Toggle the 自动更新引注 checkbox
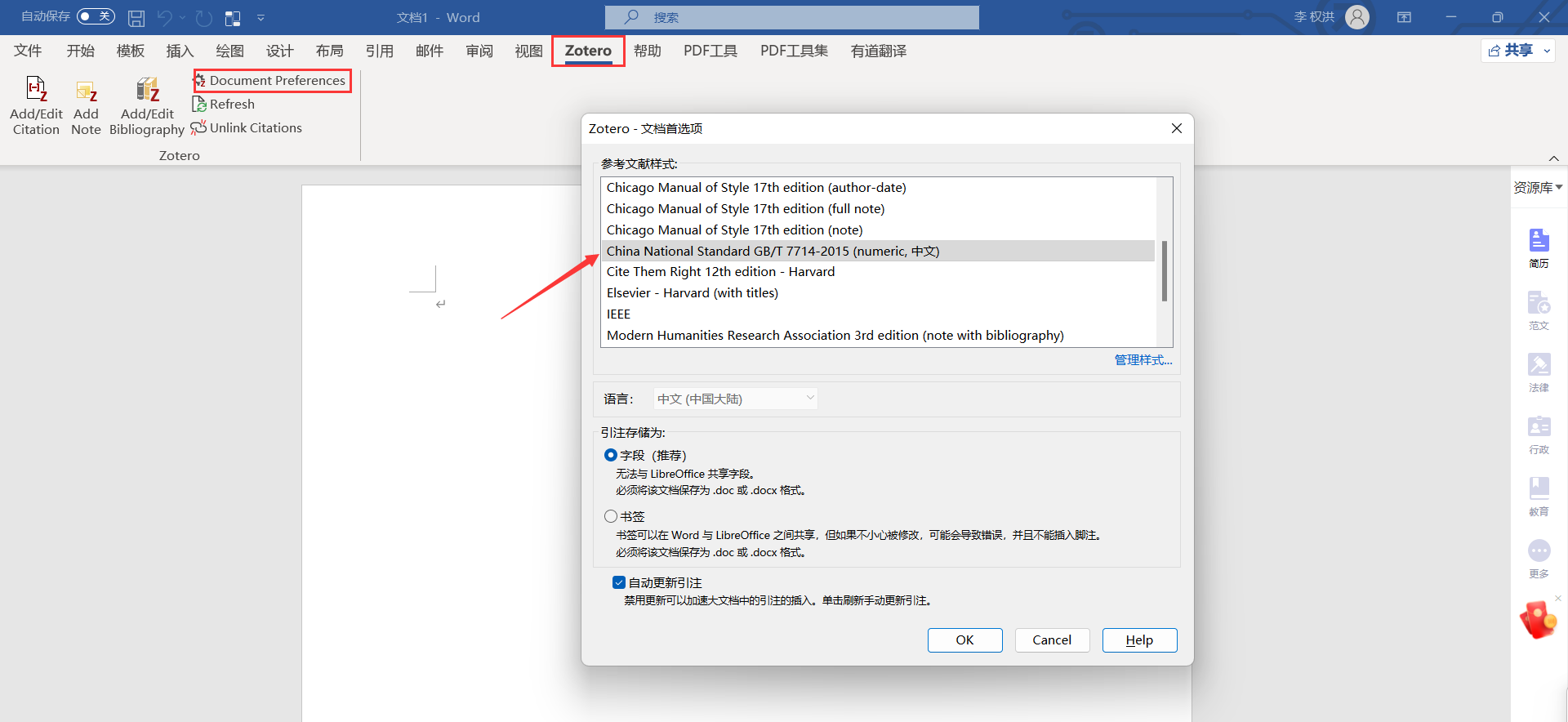 click(619, 582)
